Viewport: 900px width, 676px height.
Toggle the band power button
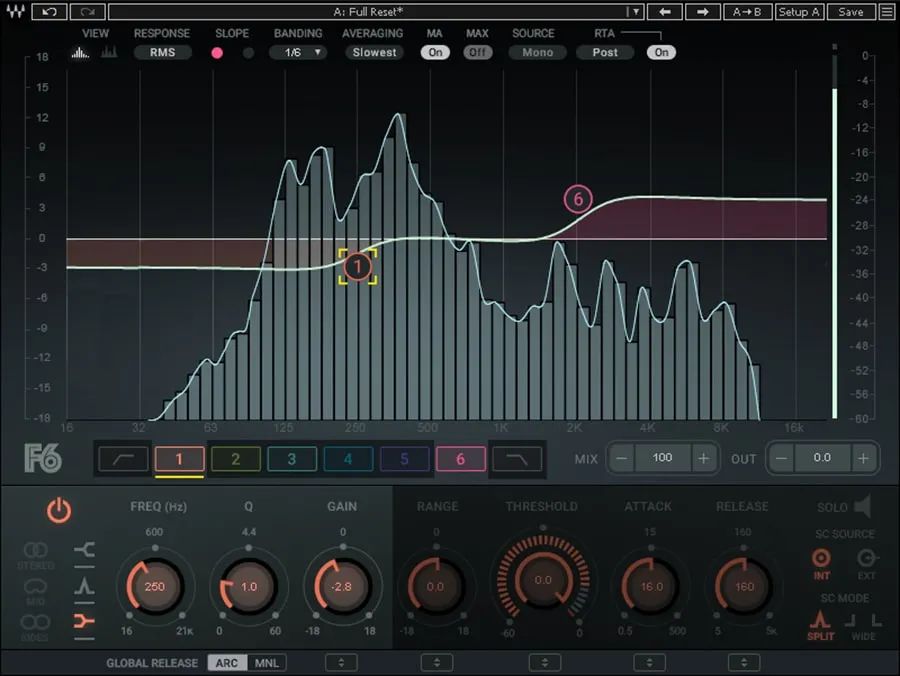coord(59,511)
